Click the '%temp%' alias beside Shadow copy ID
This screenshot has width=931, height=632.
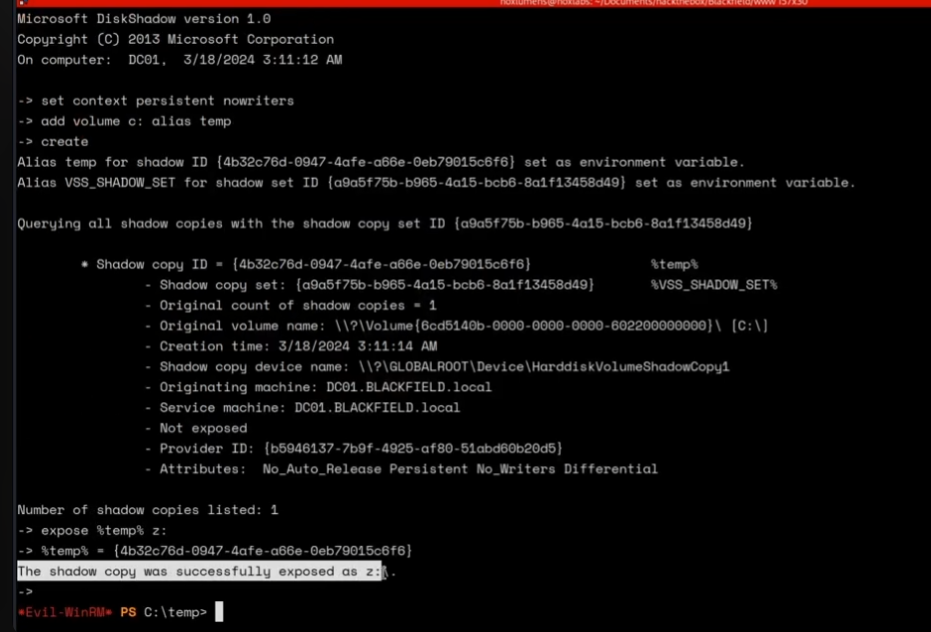674,264
